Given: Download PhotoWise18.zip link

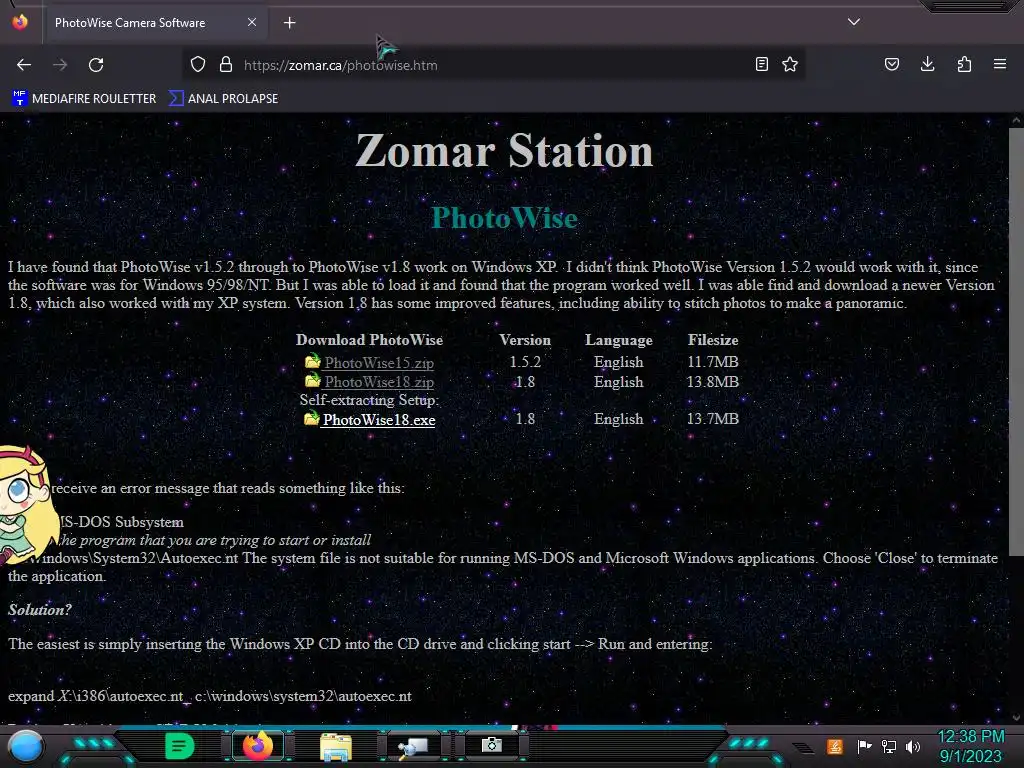Looking at the screenshot, I should click(x=379, y=382).
